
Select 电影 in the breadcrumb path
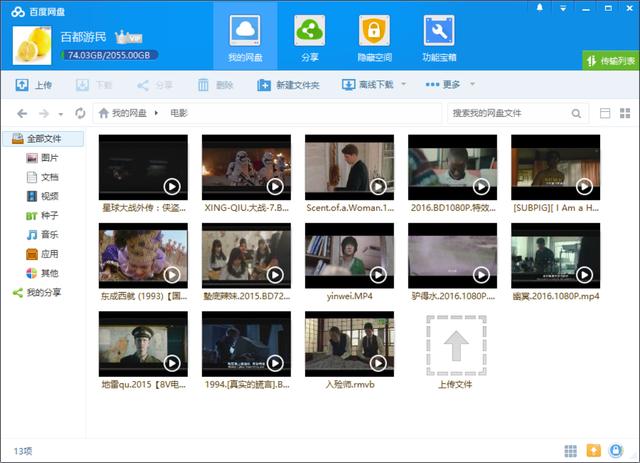pos(179,113)
